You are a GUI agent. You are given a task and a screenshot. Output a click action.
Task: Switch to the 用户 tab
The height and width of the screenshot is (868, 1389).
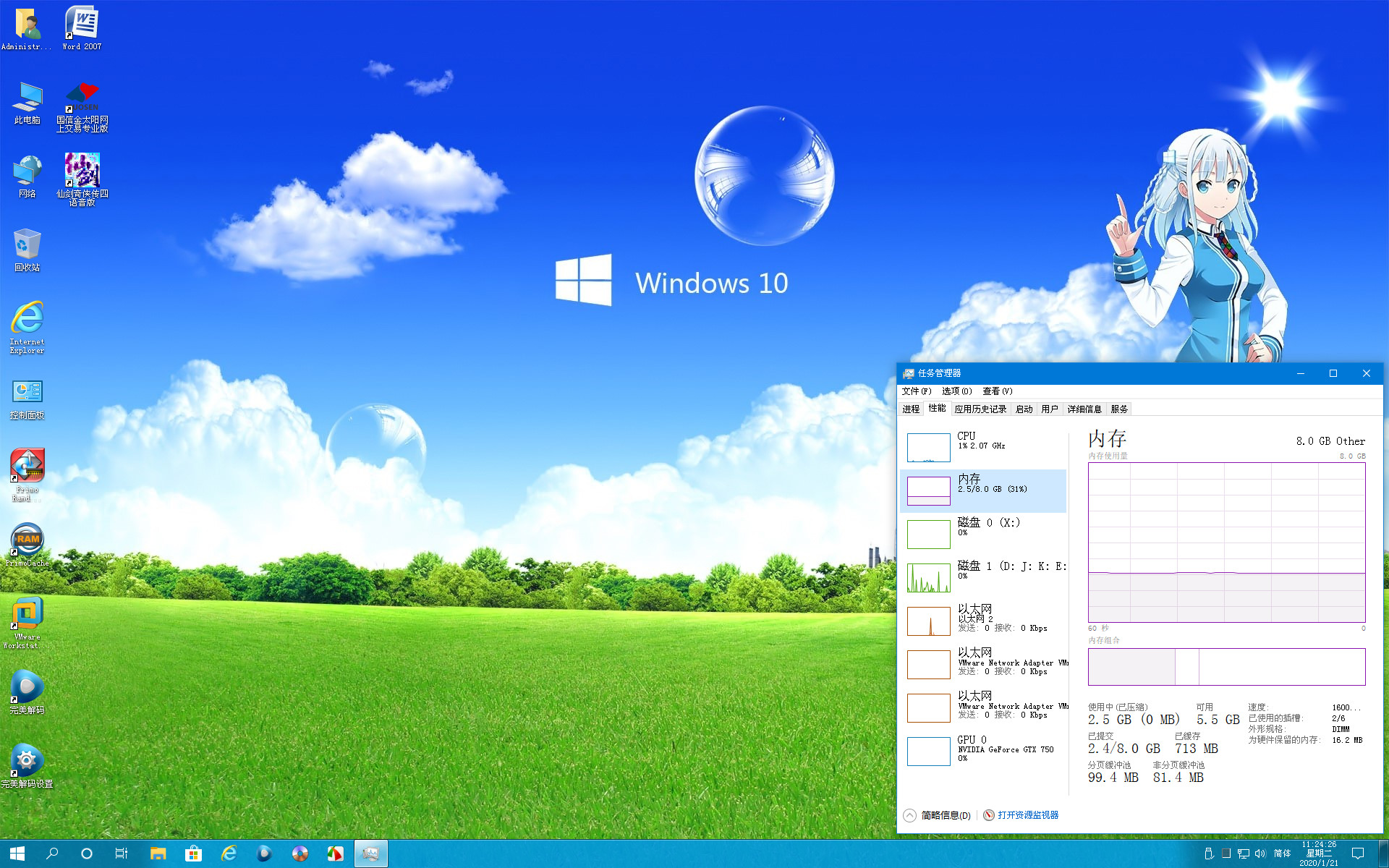point(1050,409)
